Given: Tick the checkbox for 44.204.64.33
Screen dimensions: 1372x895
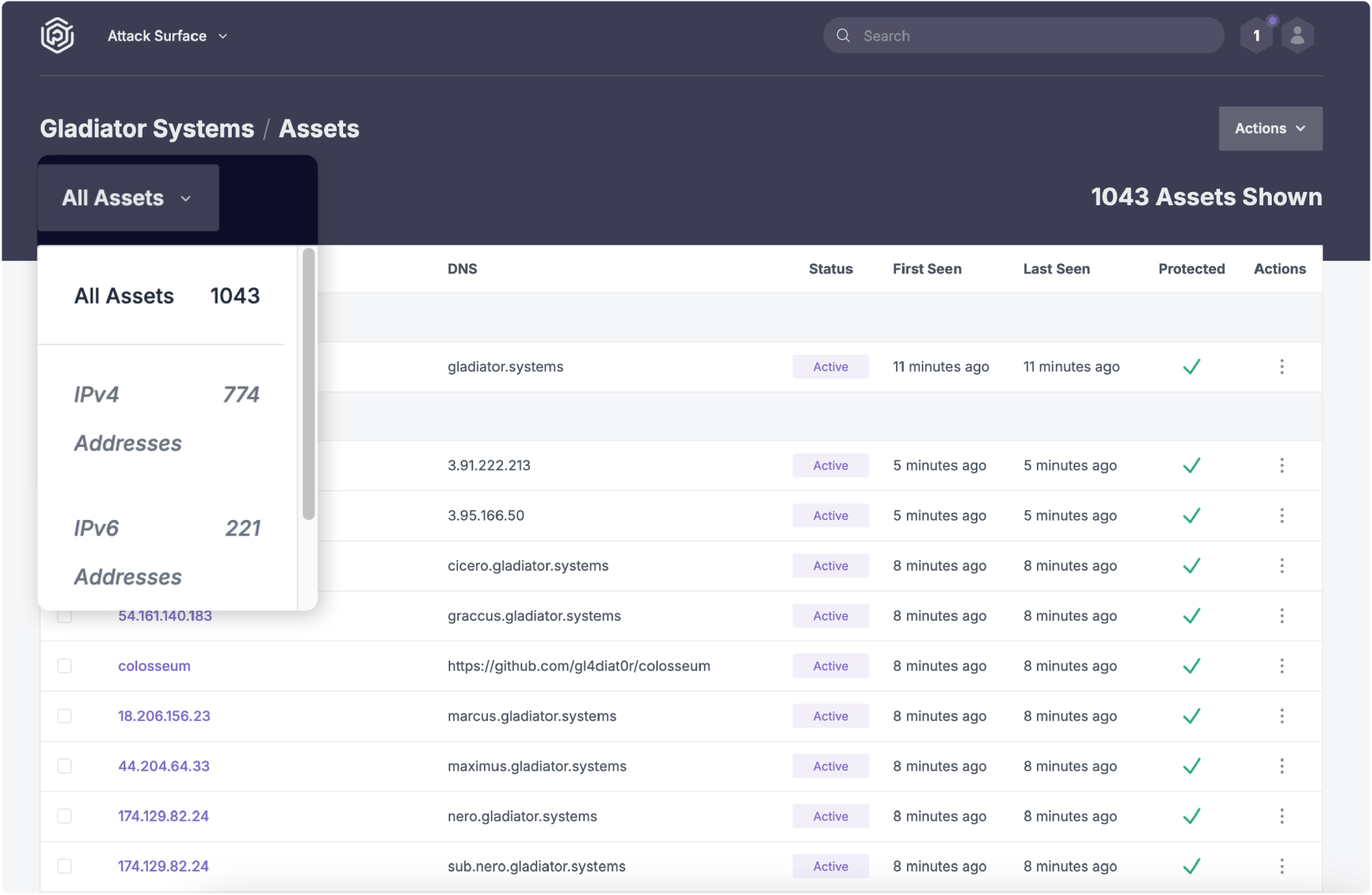Looking at the screenshot, I should point(65,766).
